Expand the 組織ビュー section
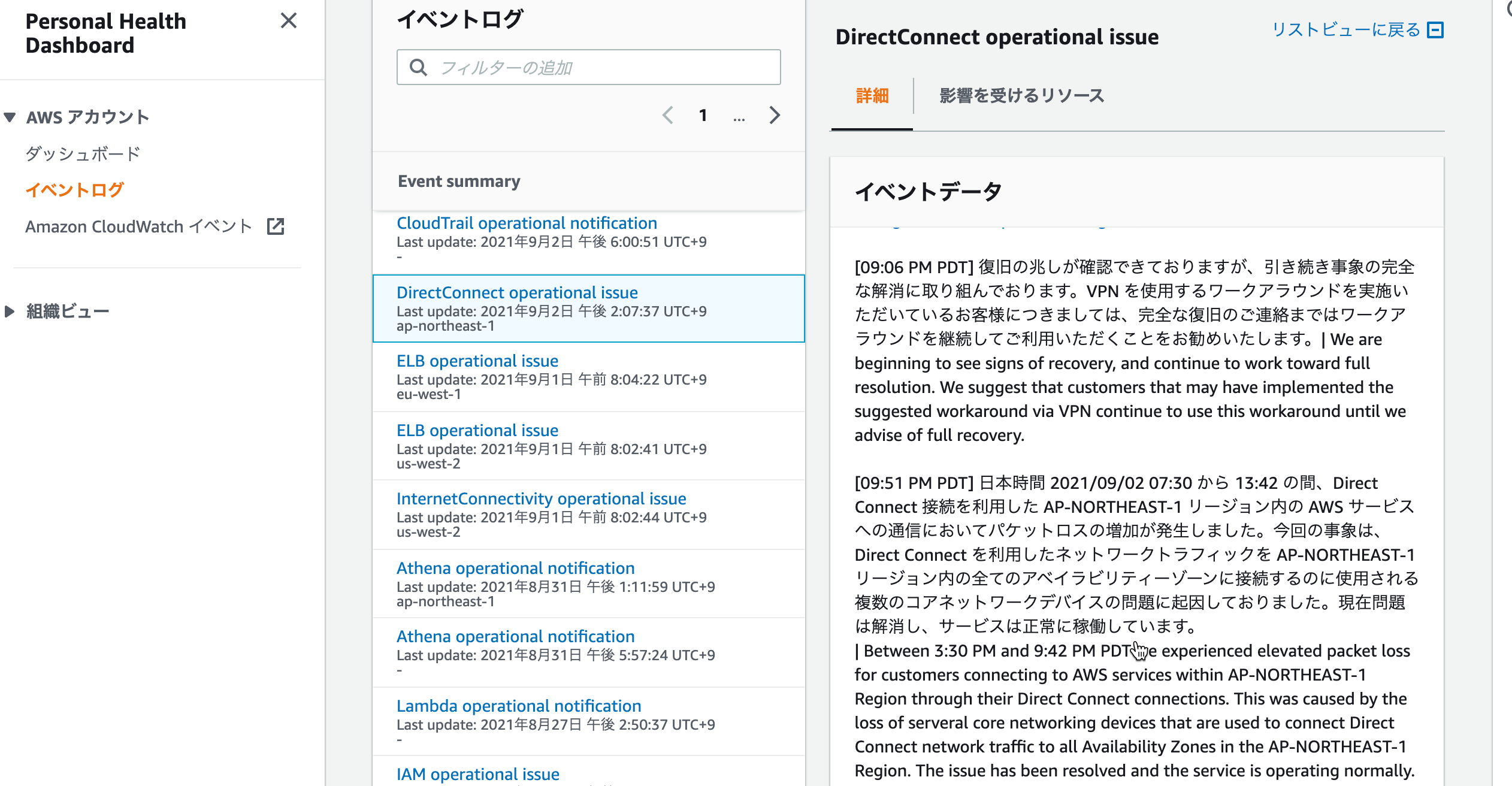 9,312
